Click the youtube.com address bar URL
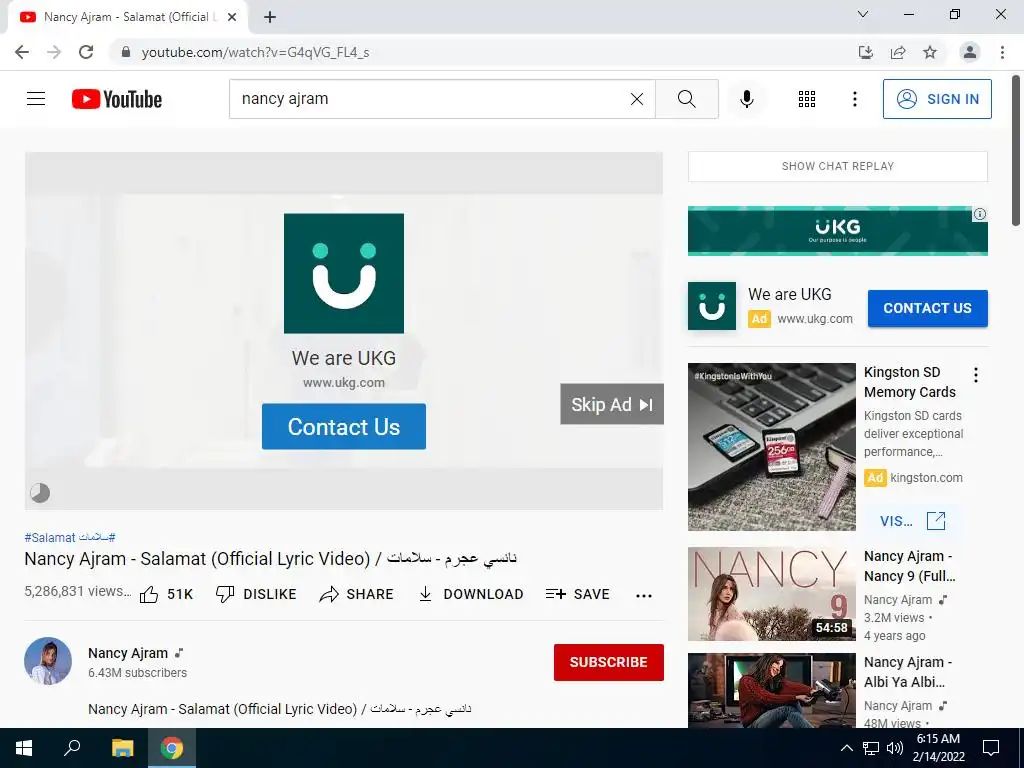The width and height of the screenshot is (1024, 768). point(255,52)
